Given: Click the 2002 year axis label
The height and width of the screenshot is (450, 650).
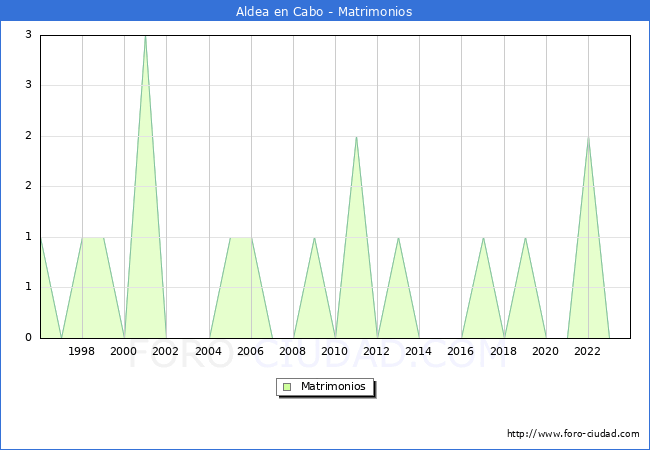Looking at the screenshot, I should (x=166, y=351).
